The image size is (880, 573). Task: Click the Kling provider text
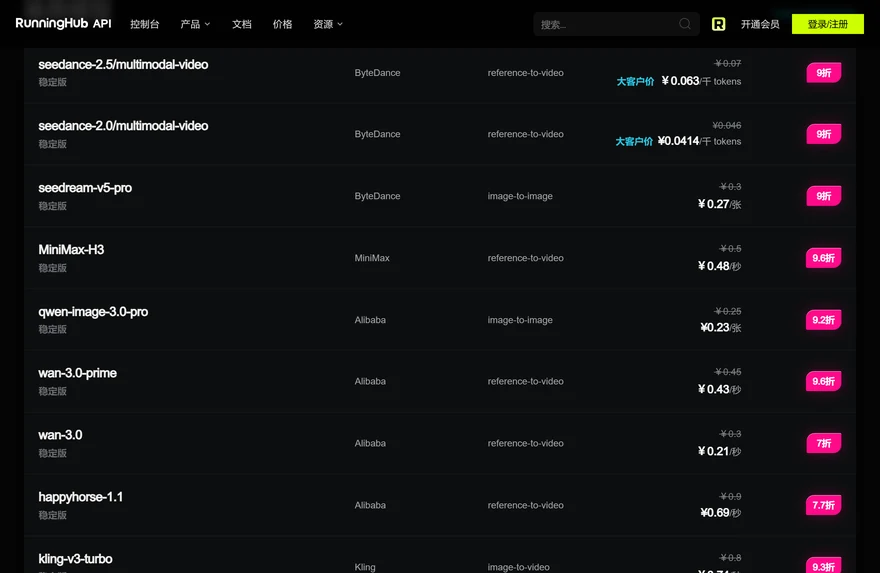pyautogui.click(x=365, y=567)
